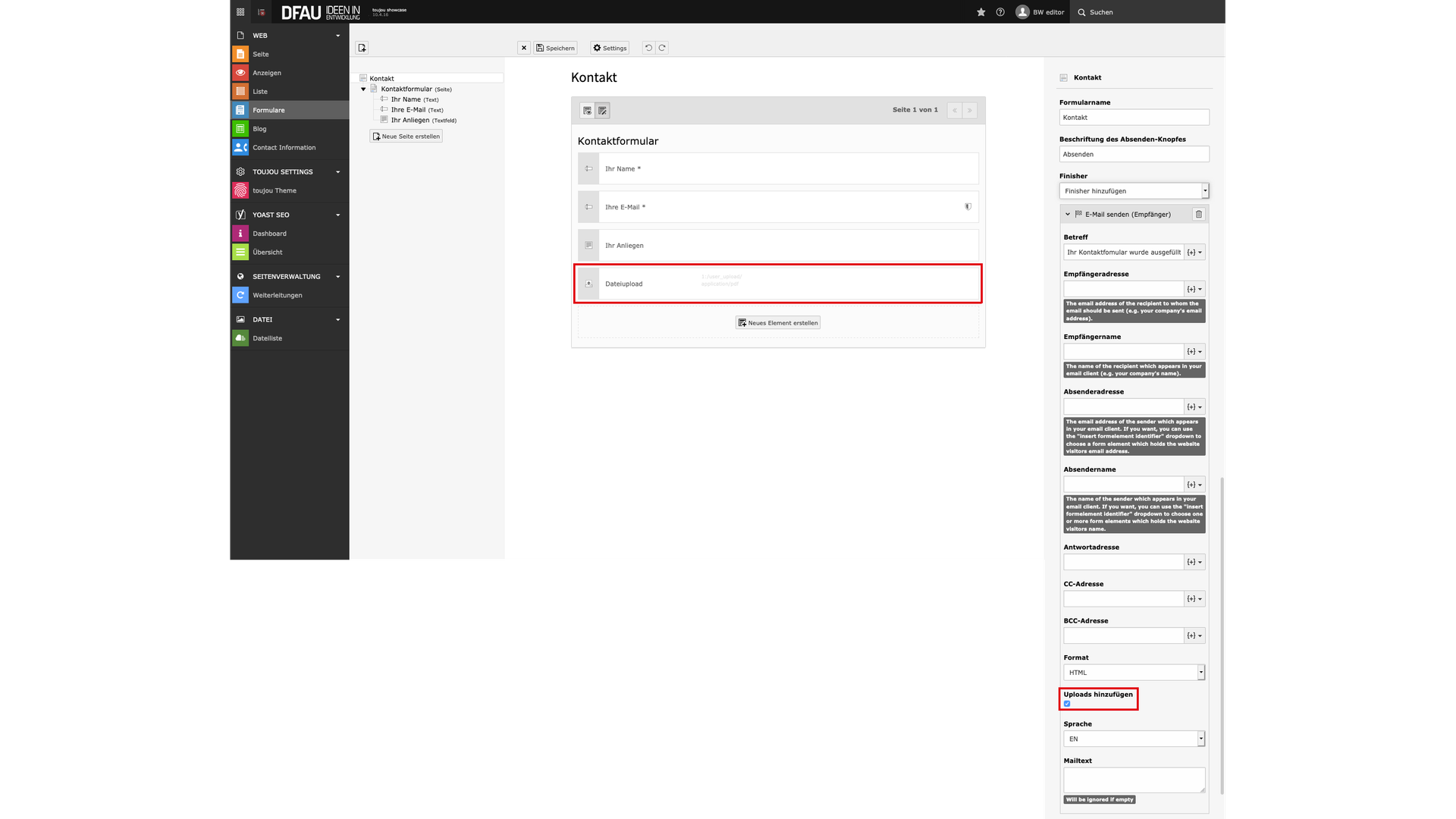Viewport: 1456px width, 819px height.
Task: Open the Formulare module
Action: [268, 111]
